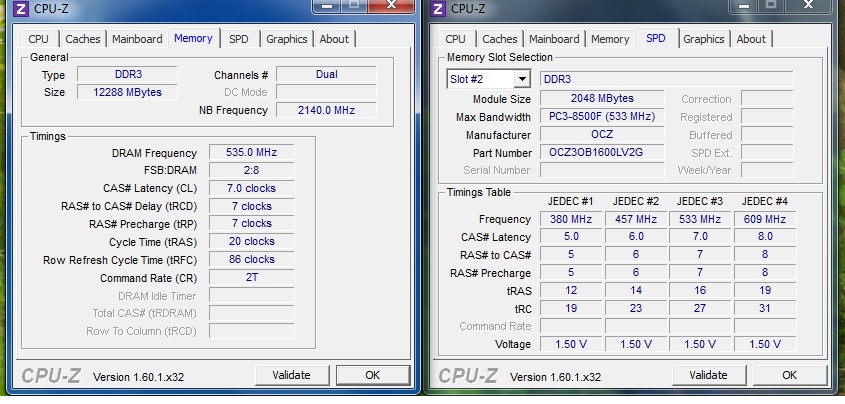This screenshot has width=845, height=404.
Task: Click the Part Number field showing OCZ3OB1600LV2G
Action: 603,153
